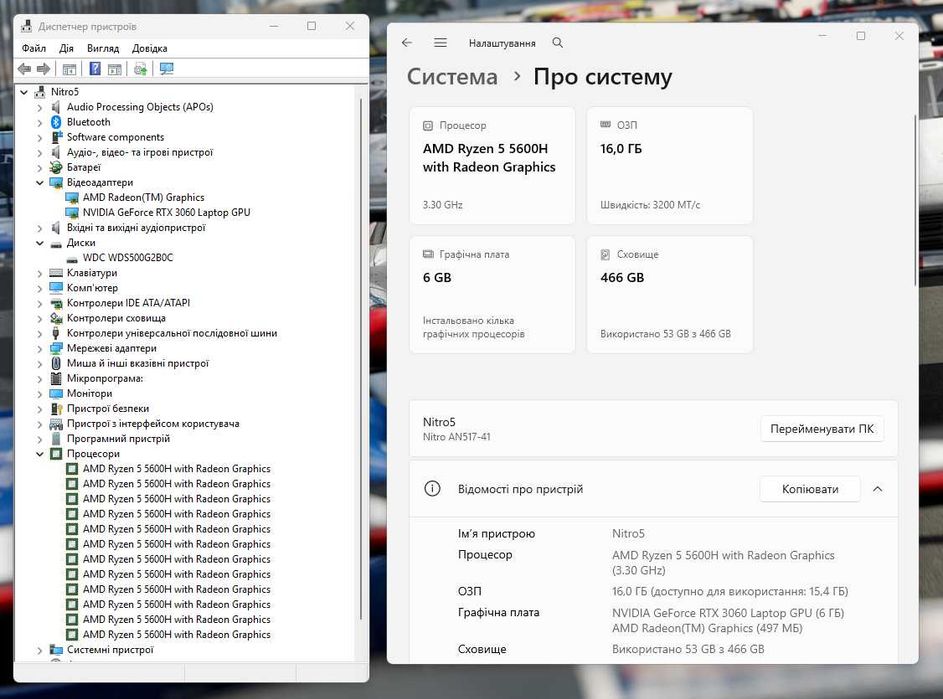Click the Диспетчер пристроїв title bar icon

point(26,26)
